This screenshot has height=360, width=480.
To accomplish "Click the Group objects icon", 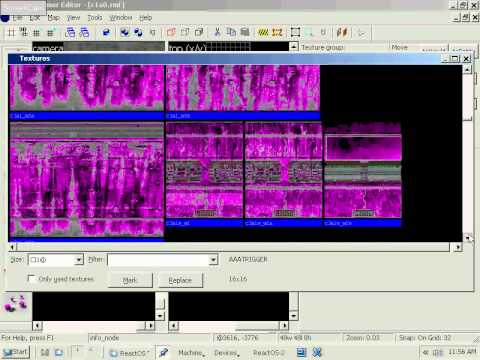I will [125, 32].
